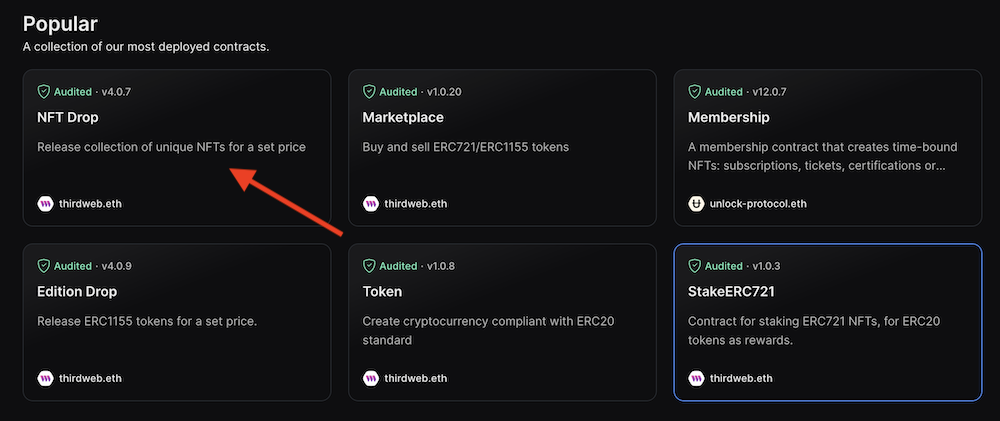Click the thirdweb avatar icon under StakeERC721
The height and width of the screenshot is (421, 1000).
tap(697, 379)
